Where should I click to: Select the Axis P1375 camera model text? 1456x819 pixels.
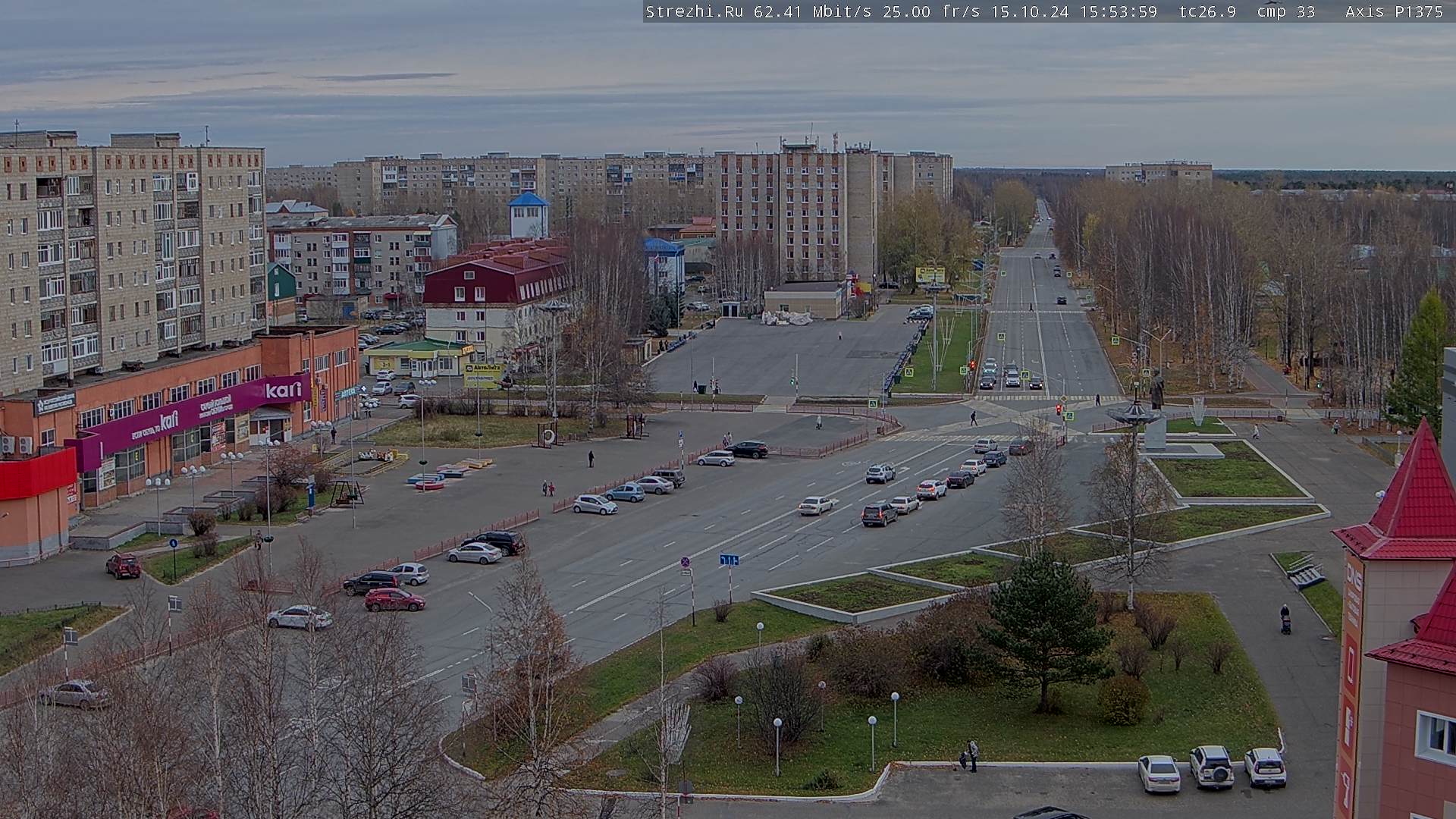[1394, 11]
